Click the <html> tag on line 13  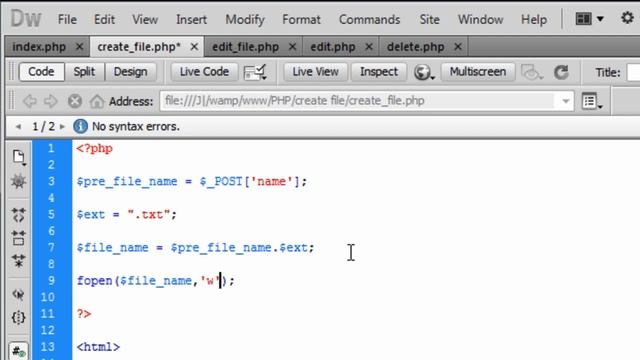click(x=98, y=347)
